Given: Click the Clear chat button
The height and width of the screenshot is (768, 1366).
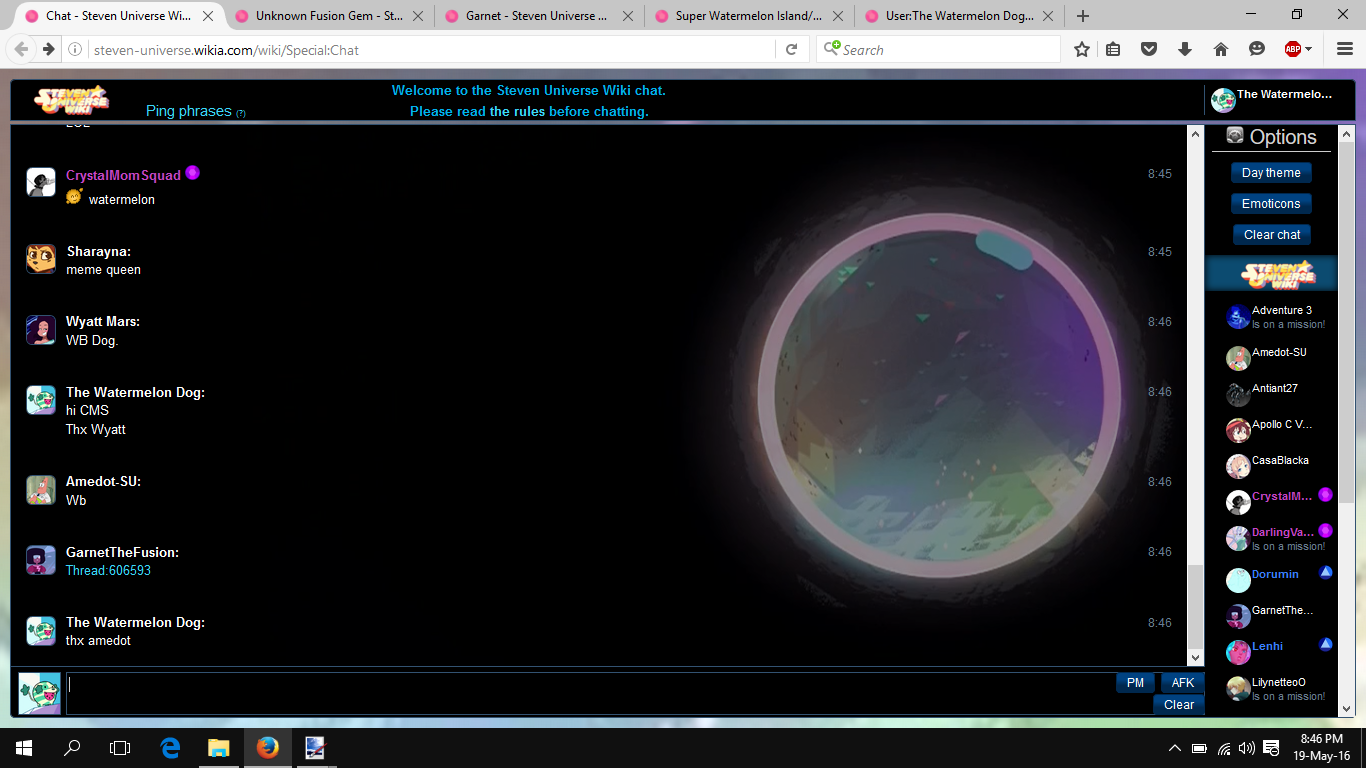Looking at the screenshot, I should (x=1271, y=235).
